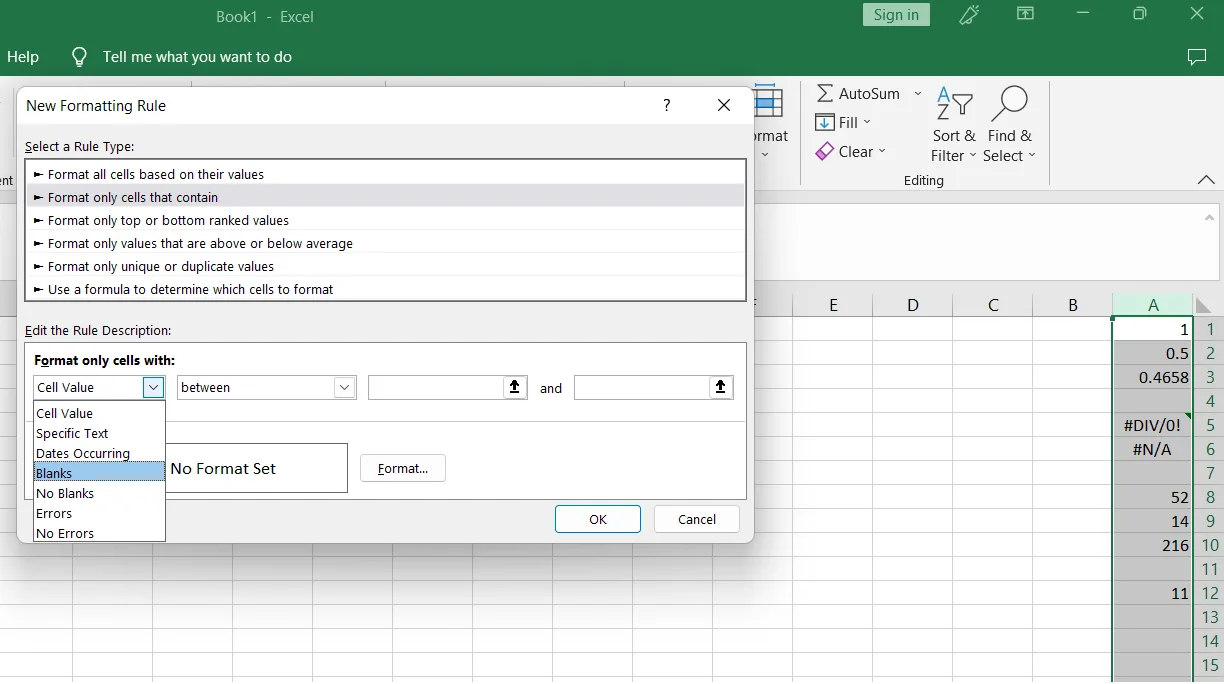Select column D header

pos(913,305)
